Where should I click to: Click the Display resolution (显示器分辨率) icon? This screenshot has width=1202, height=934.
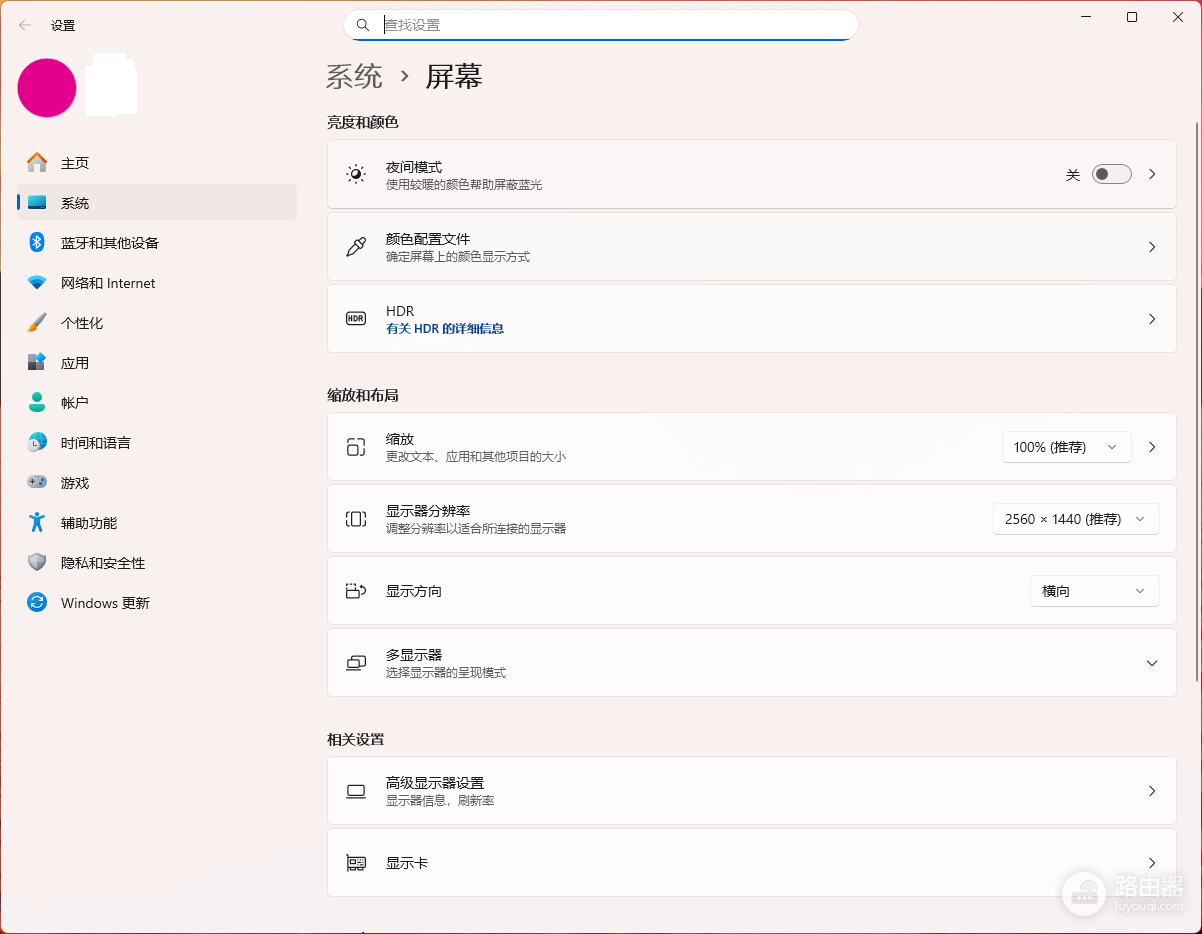[x=356, y=519]
